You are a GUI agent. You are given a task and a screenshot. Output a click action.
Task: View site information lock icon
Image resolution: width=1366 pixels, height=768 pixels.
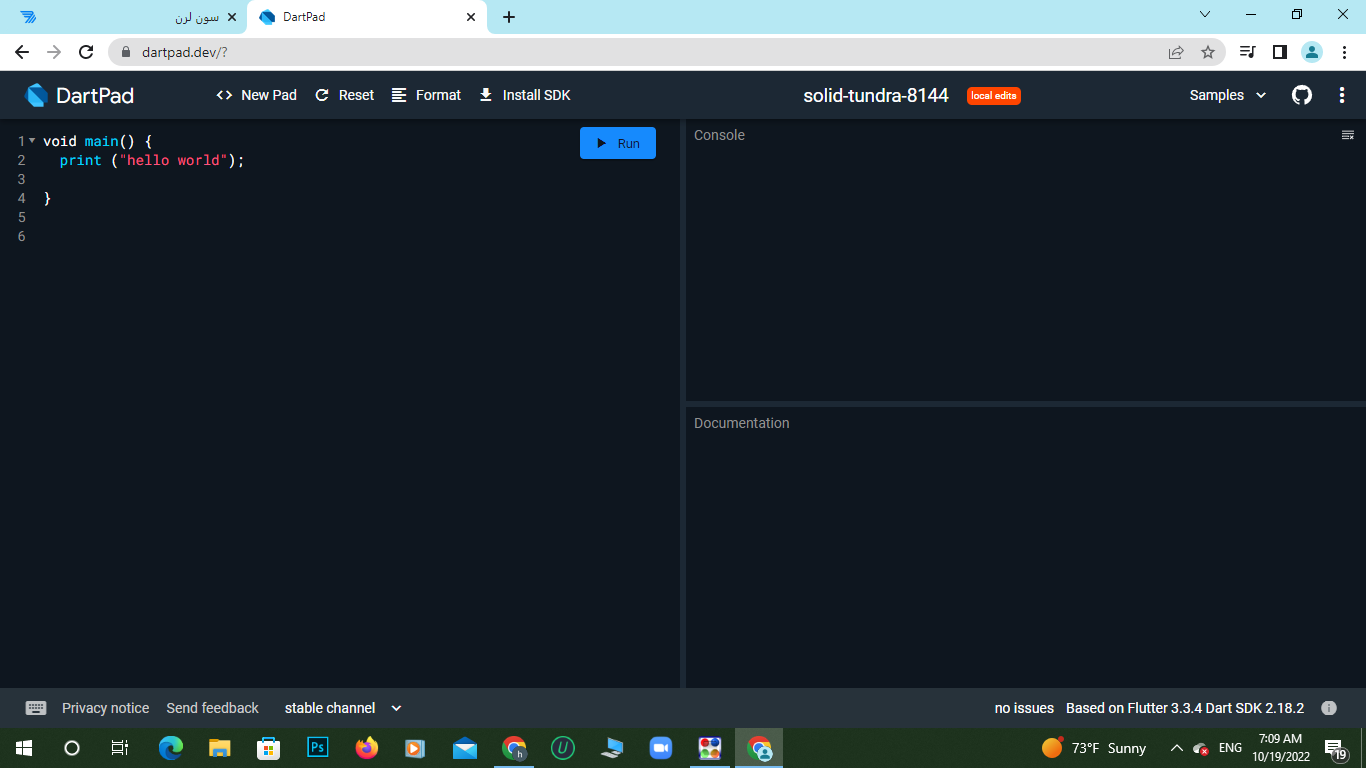tap(126, 52)
